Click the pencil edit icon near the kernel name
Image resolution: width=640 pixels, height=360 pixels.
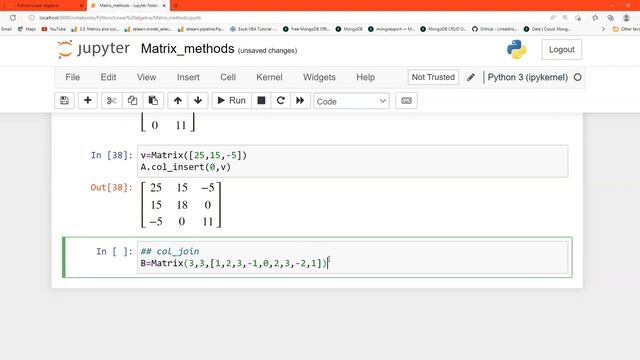click(471, 77)
